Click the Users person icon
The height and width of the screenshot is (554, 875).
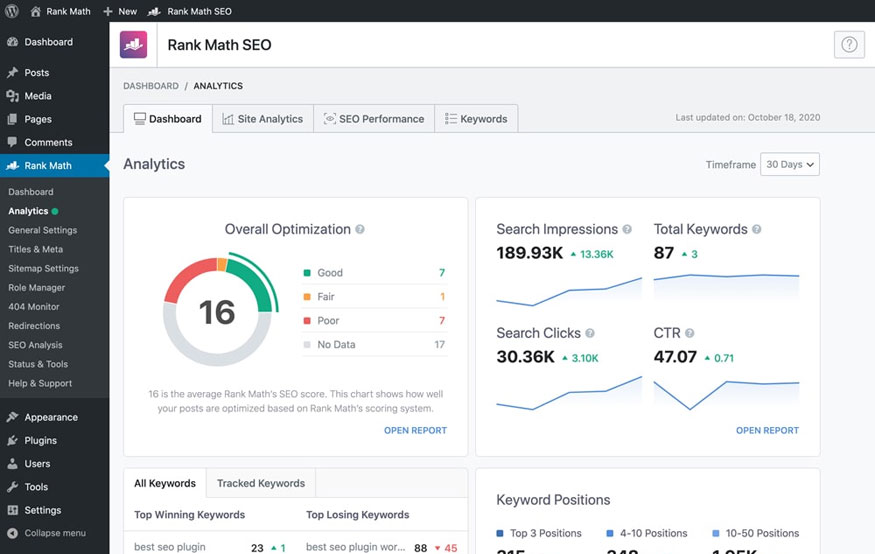(x=12, y=464)
